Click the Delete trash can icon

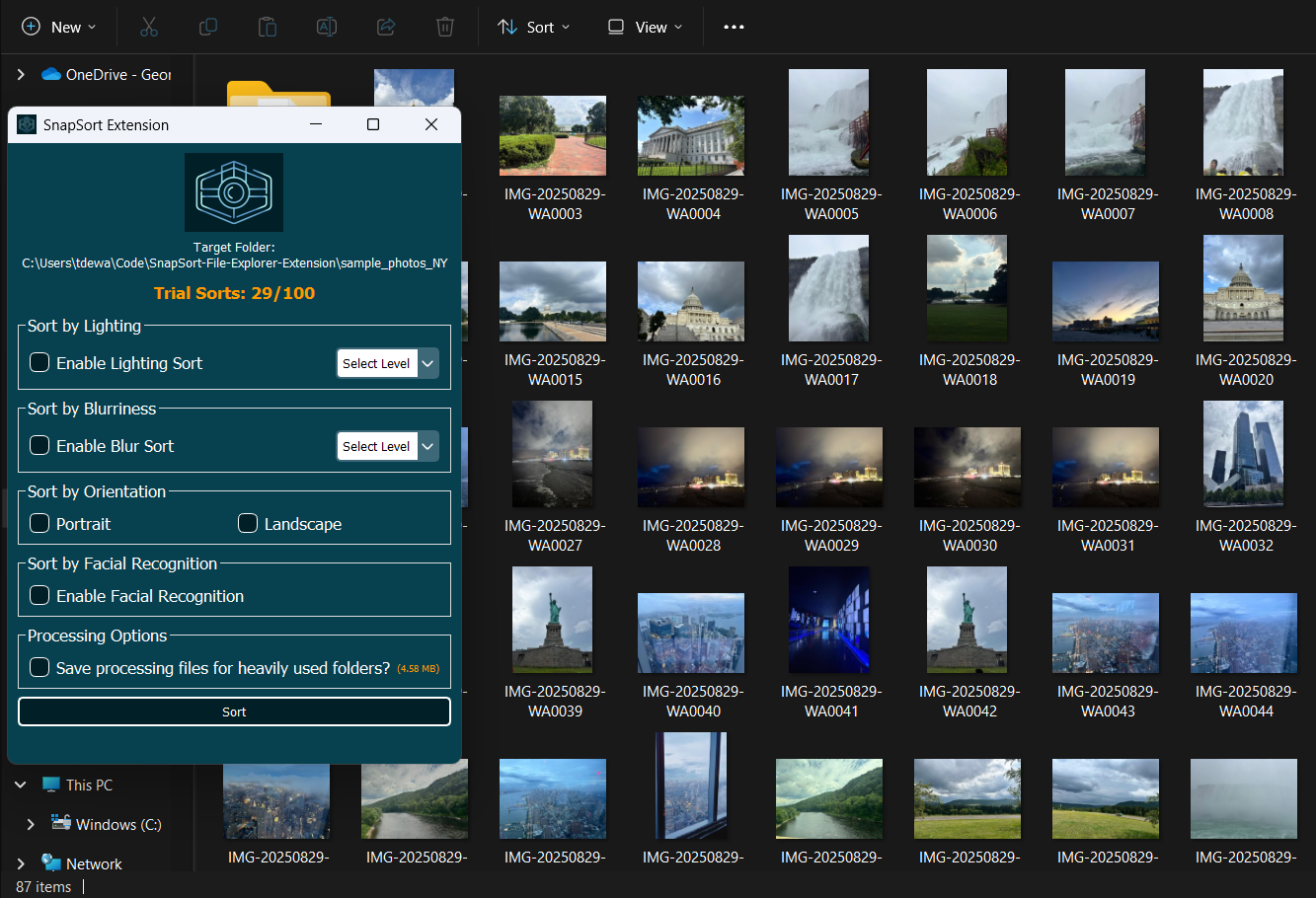pos(445,27)
